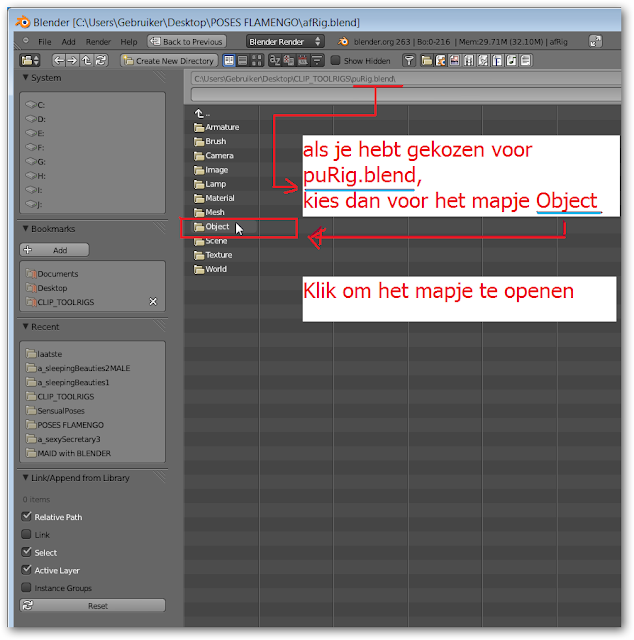This screenshot has height=640, width=634.
Task: Toggle the script files filter icon
Action: tap(483, 60)
